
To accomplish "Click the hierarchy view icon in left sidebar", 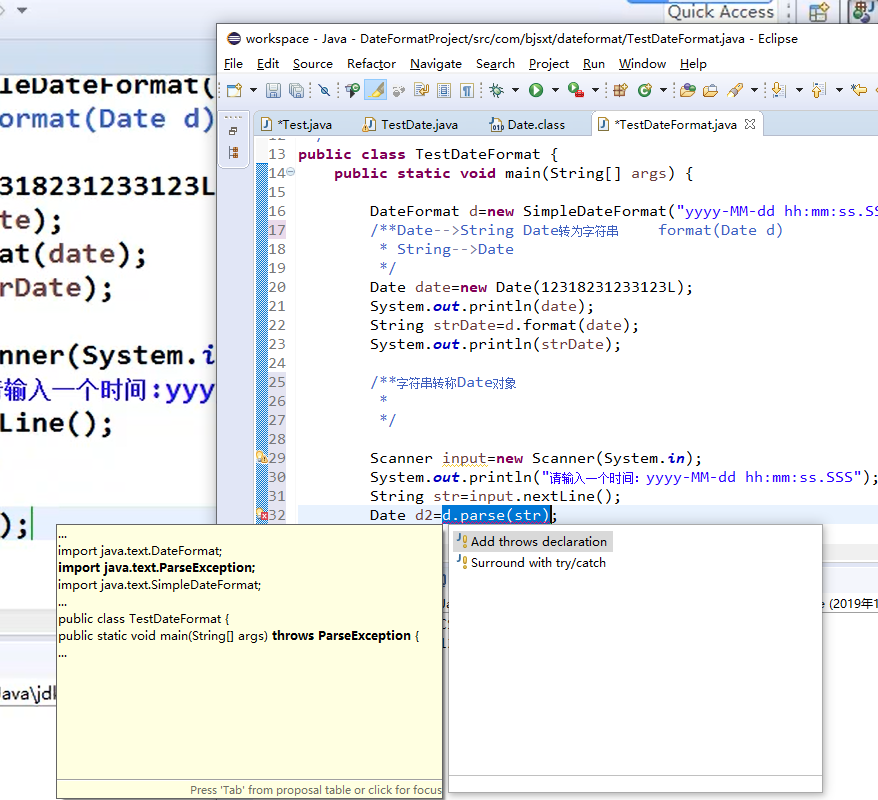I will pyautogui.click(x=233, y=152).
